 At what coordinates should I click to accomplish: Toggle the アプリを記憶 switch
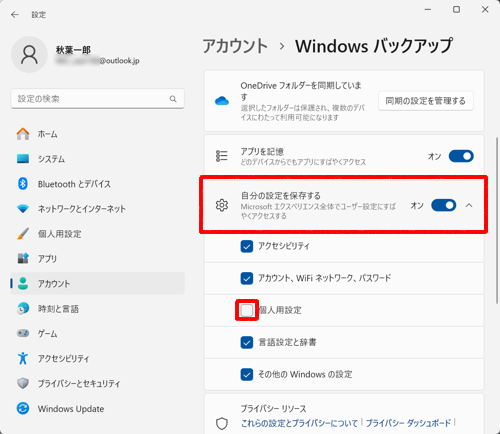pyautogui.click(x=461, y=156)
